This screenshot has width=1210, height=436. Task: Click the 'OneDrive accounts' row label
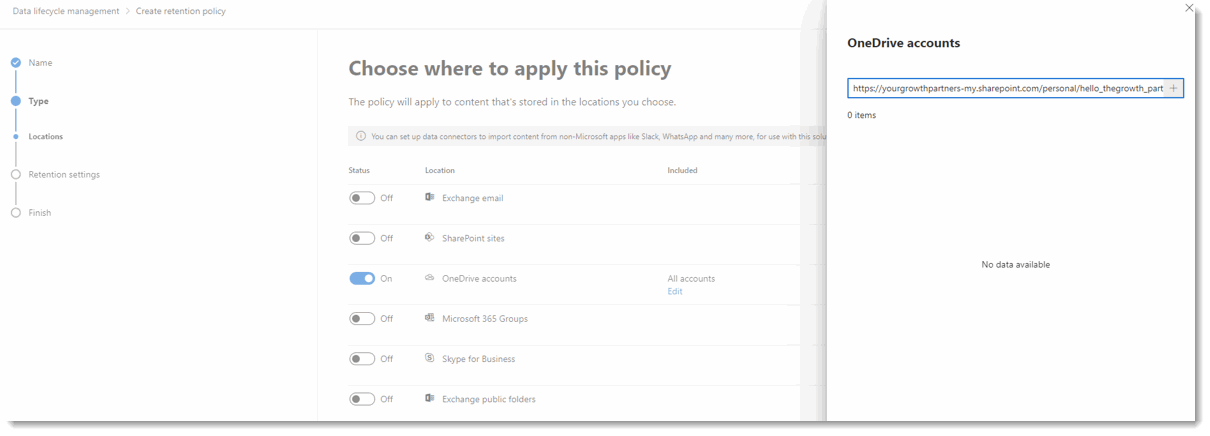(x=479, y=278)
